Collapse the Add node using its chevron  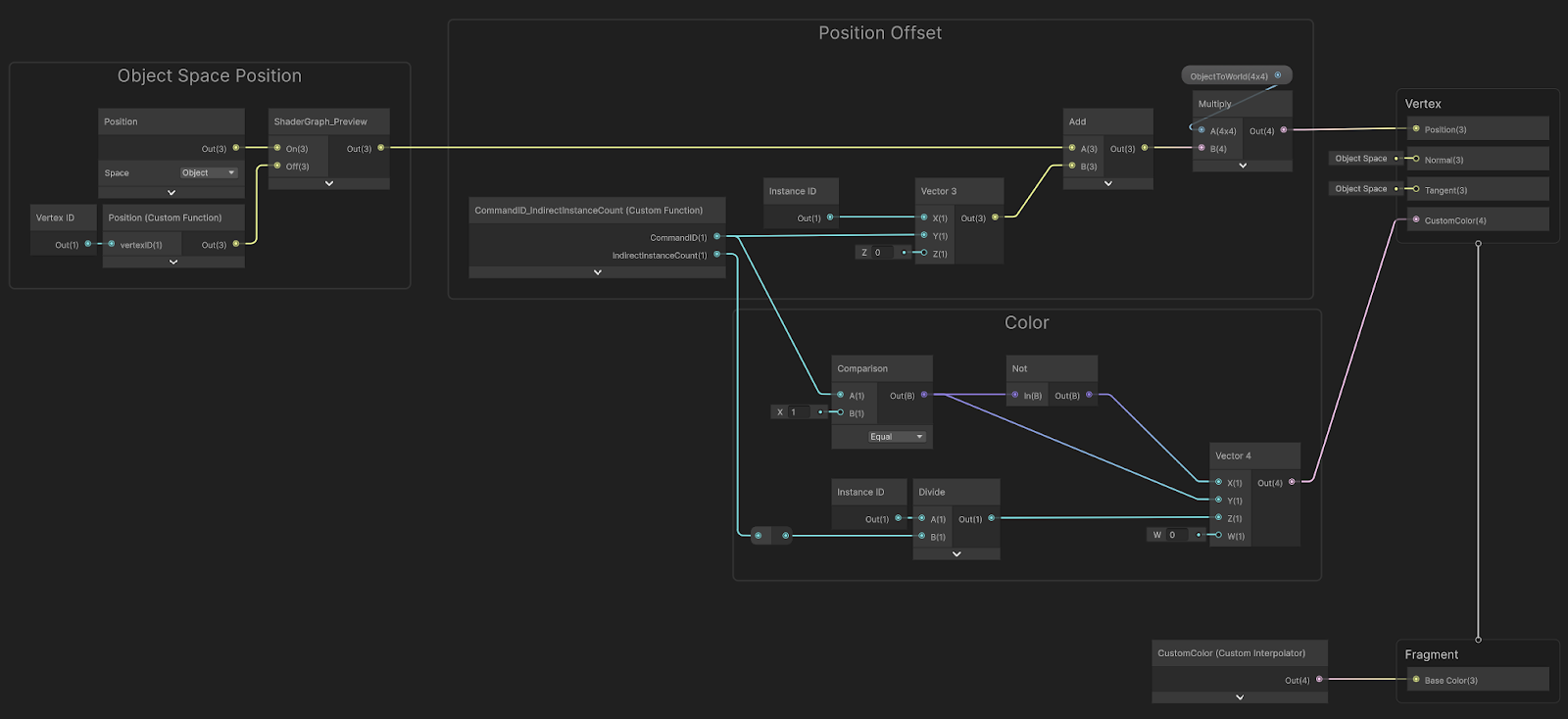pos(1107,183)
